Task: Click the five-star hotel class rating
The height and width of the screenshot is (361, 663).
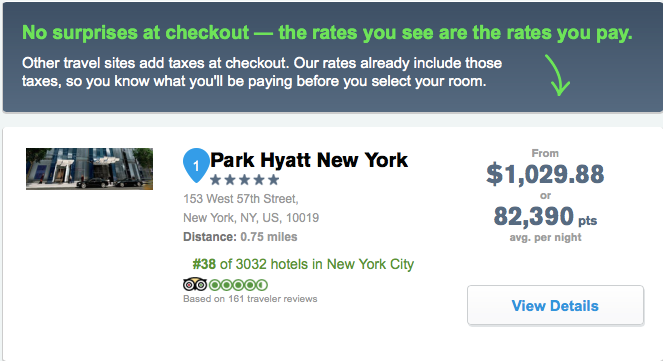Action: pos(244,180)
